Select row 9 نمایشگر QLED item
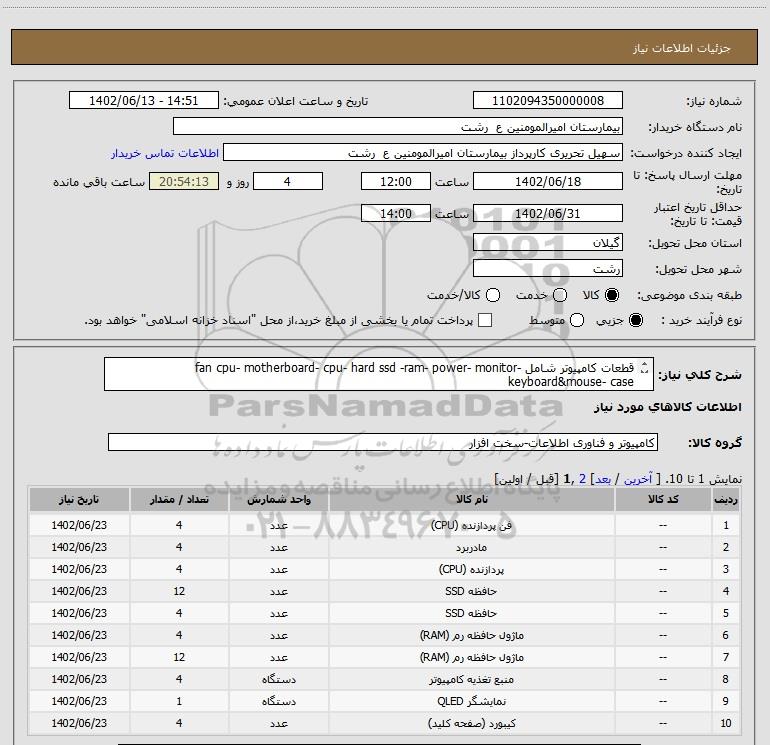This screenshot has width=770, height=745. tap(384, 701)
